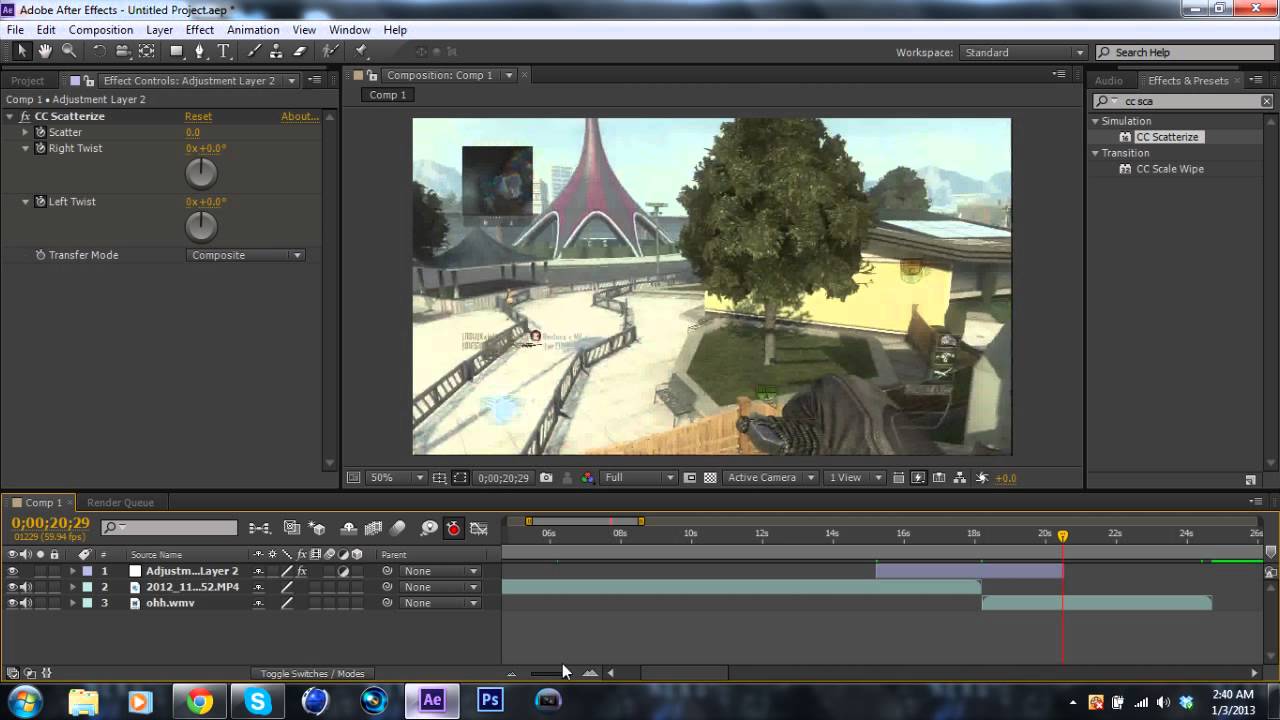
Task: Open the Active Camera dropdown
Action: tap(770, 478)
